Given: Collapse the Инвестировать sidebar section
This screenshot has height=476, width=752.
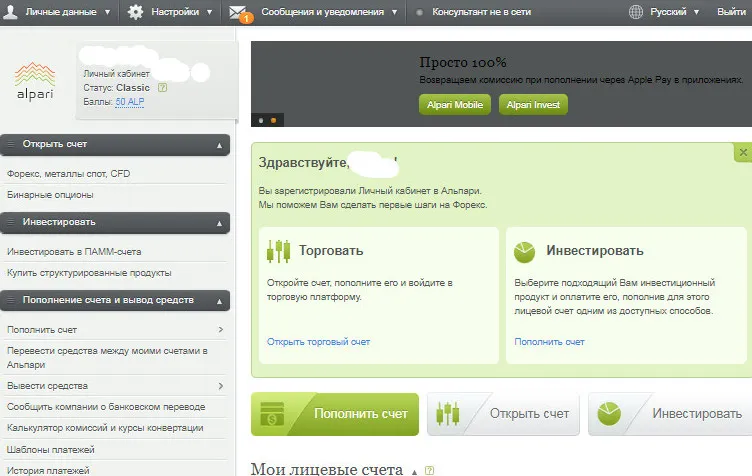Looking at the screenshot, I should [219, 222].
